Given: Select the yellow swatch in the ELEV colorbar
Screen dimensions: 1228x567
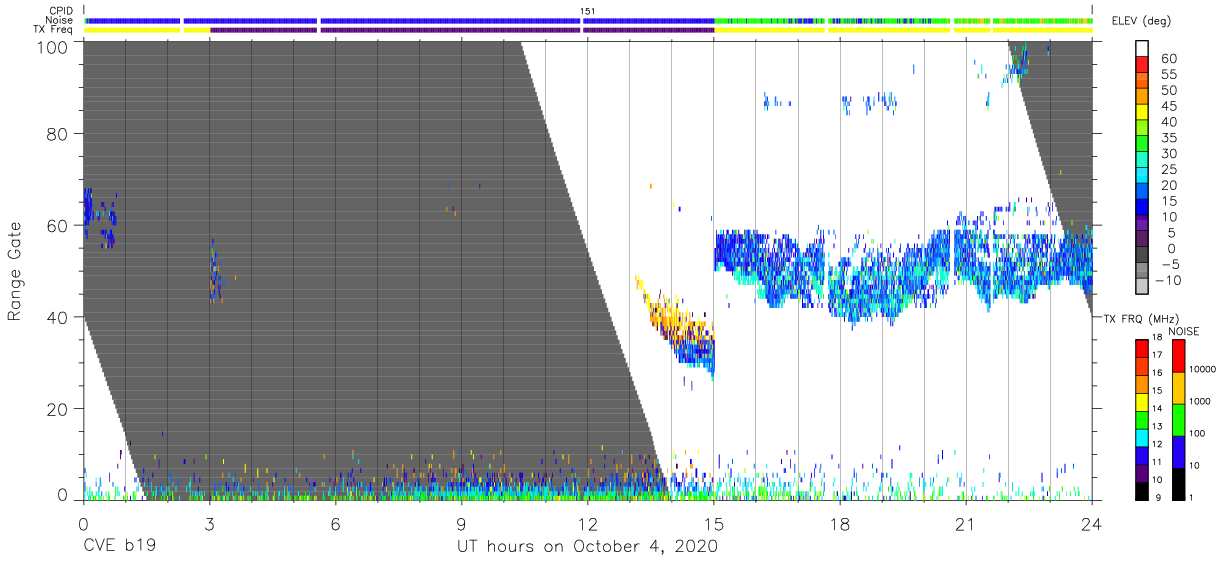Looking at the screenshot, I should point(1143,113).
